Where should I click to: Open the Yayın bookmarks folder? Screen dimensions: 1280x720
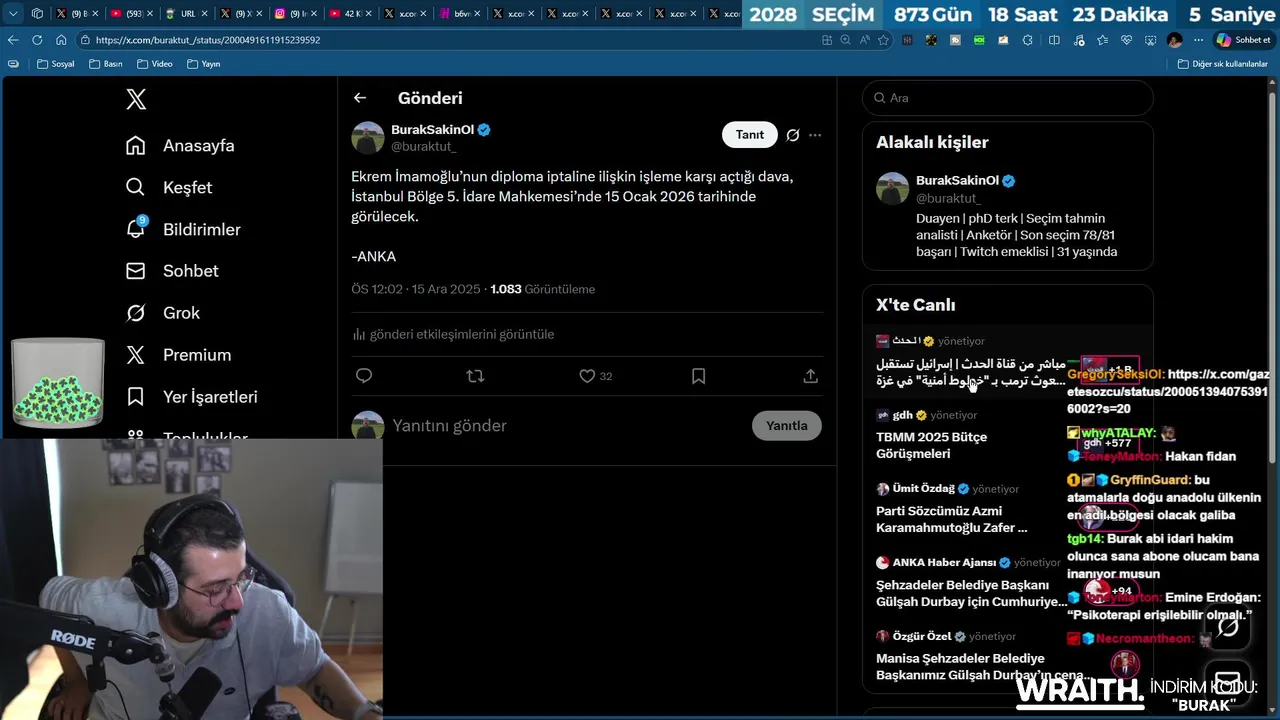click(203, 64)
